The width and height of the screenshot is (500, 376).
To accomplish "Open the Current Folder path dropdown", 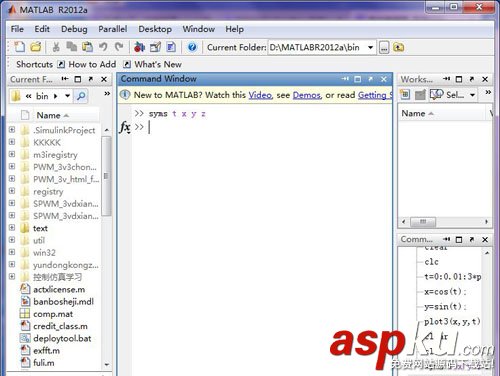I will (370, 47).
